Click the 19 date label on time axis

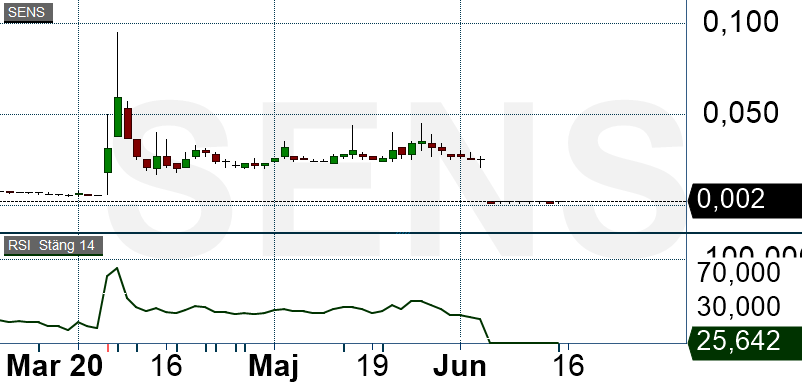pyautogui.click(x=371, y=367)
